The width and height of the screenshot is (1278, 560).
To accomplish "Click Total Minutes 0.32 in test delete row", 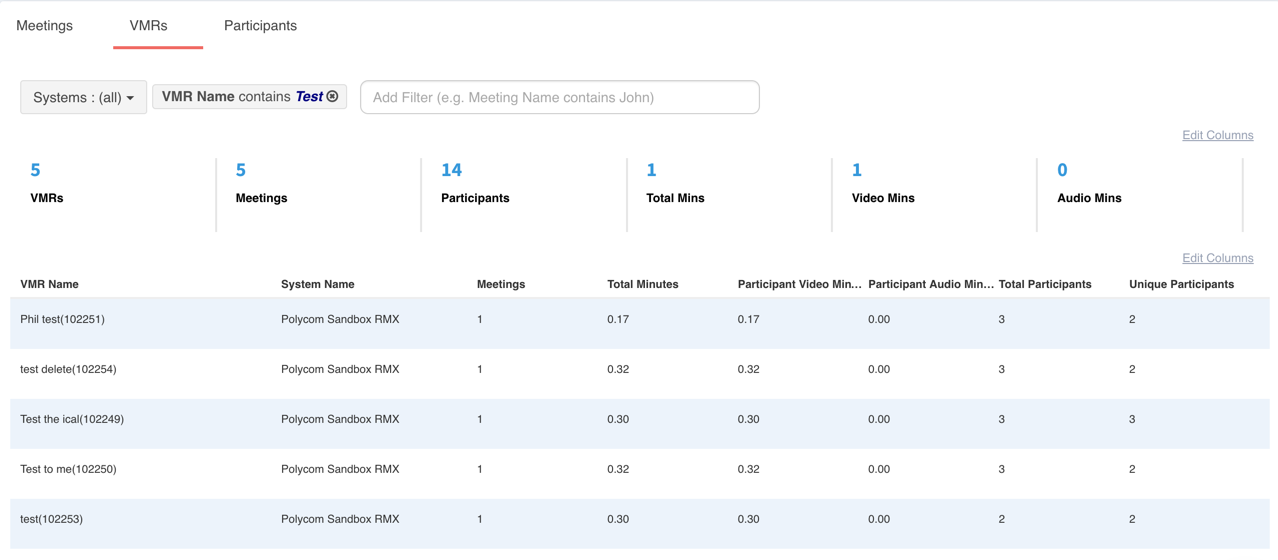I will pos(618,370).
